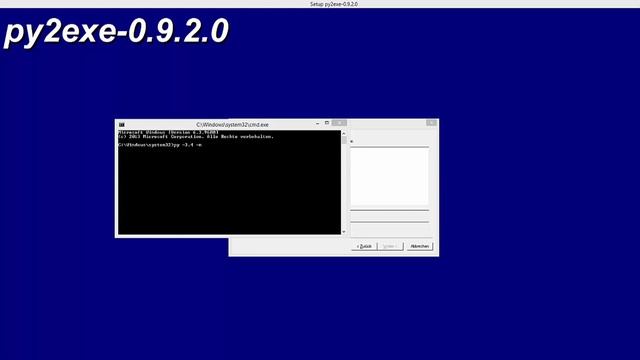Click the cmd.exe scrollbar down arrow
The width and height of the screenshot is (640, 360).
(x=344, y=232)
